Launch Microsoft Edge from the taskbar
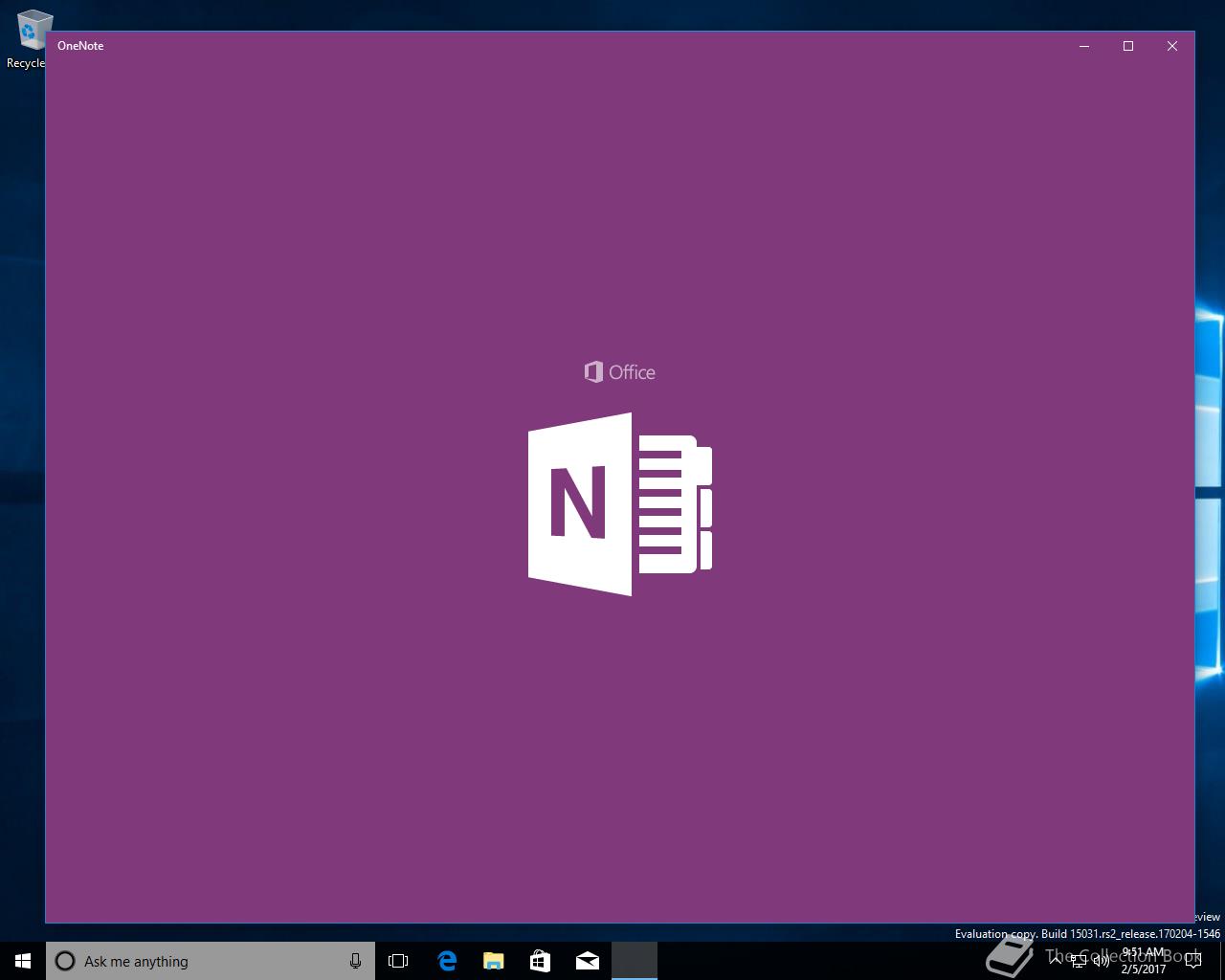The width and height of the screenshot is (1225, 980). [446, 961]
